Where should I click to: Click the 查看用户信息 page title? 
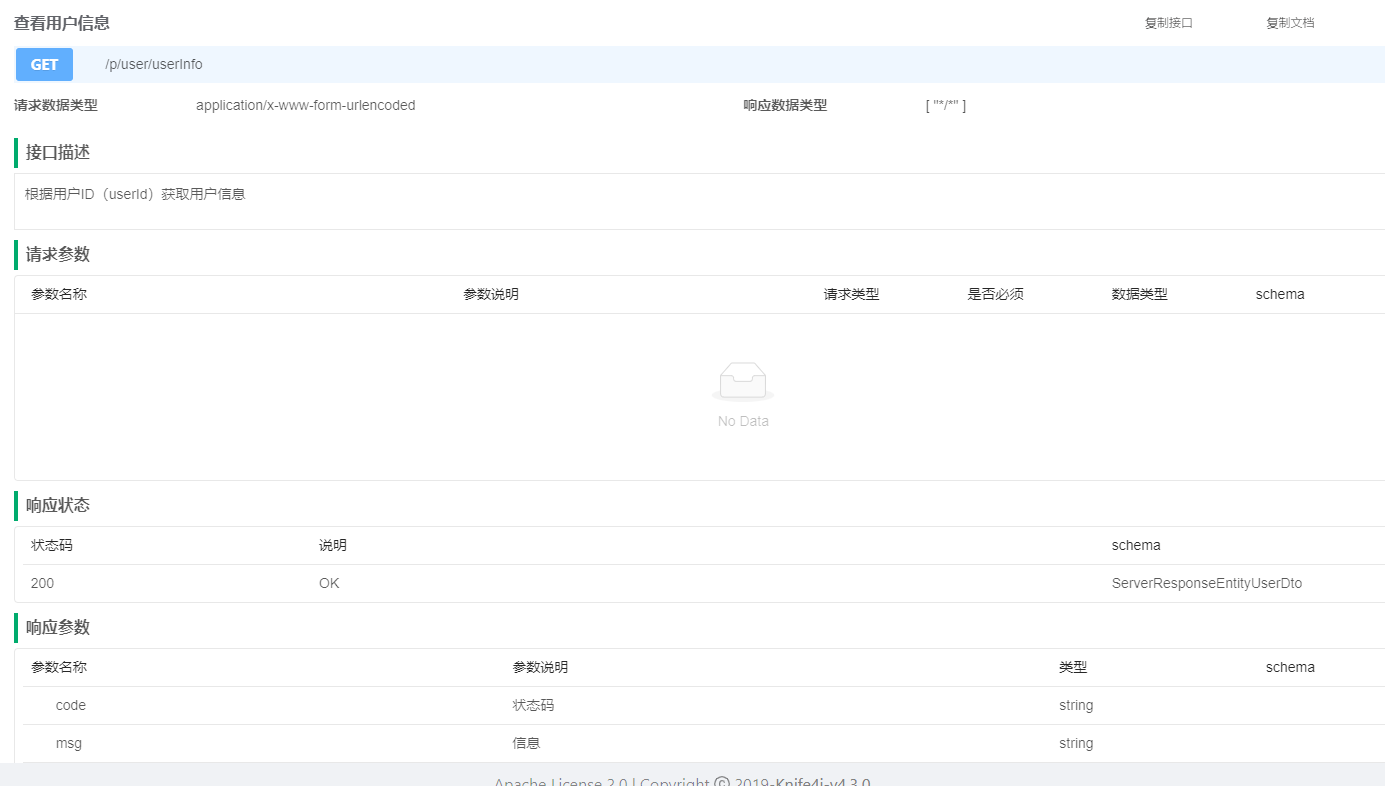(62, 22)
